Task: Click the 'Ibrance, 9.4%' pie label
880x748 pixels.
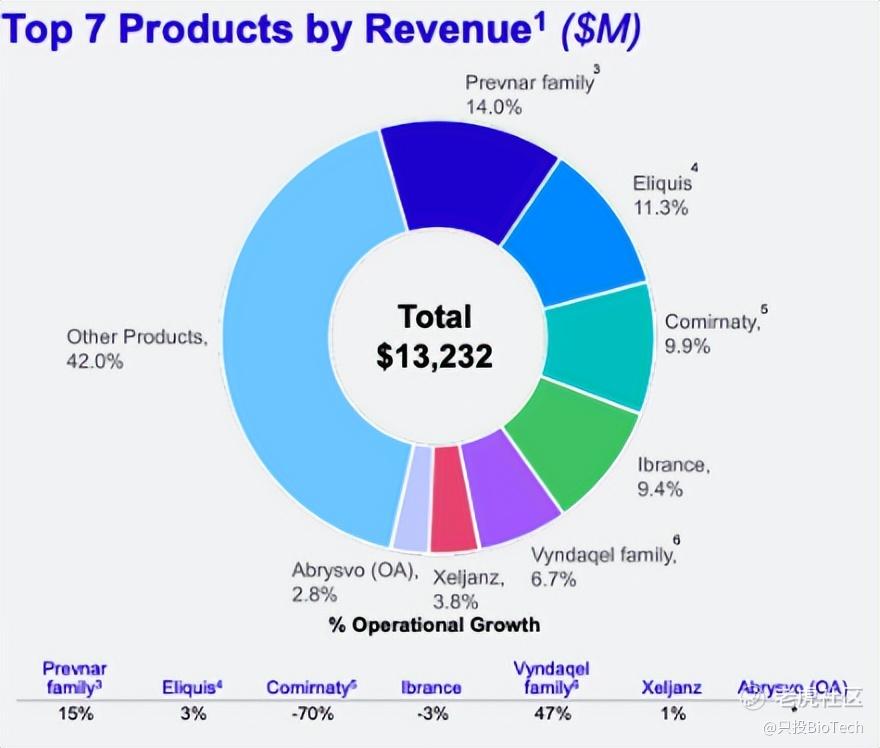Action: (x=673, y=476)
